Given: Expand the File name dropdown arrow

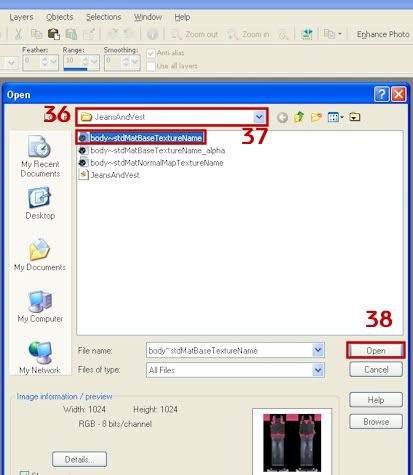Looking at the screenshot, I should coord(318,350).
